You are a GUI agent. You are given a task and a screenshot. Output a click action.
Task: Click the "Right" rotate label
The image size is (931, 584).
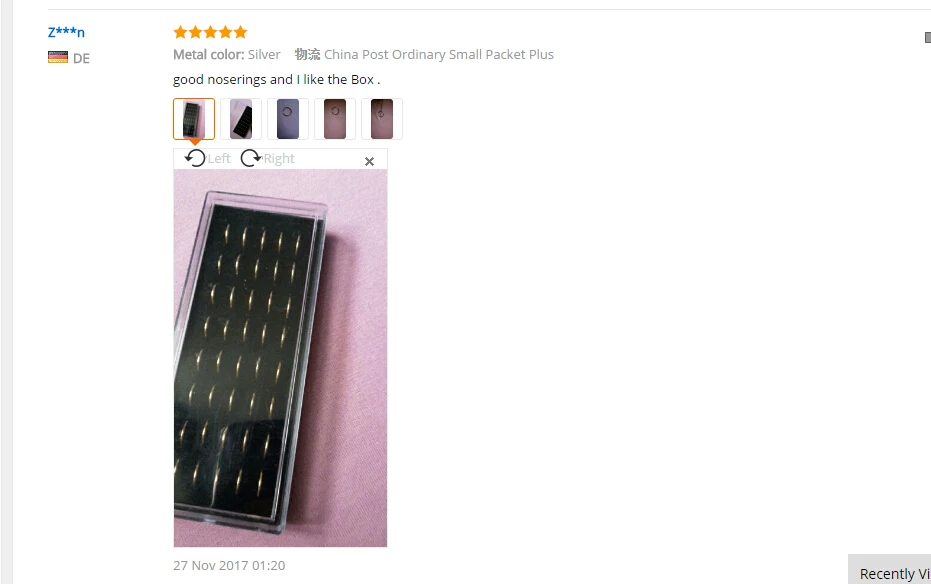pos(279,158)
